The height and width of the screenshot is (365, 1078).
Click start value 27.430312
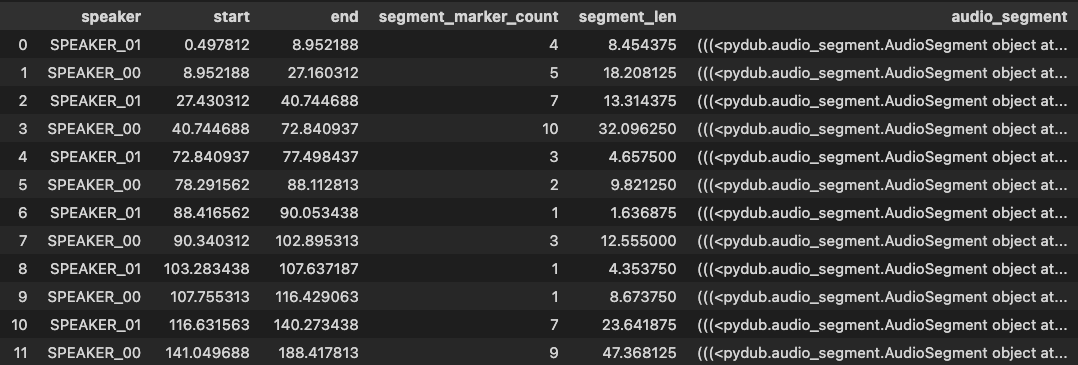214,101
